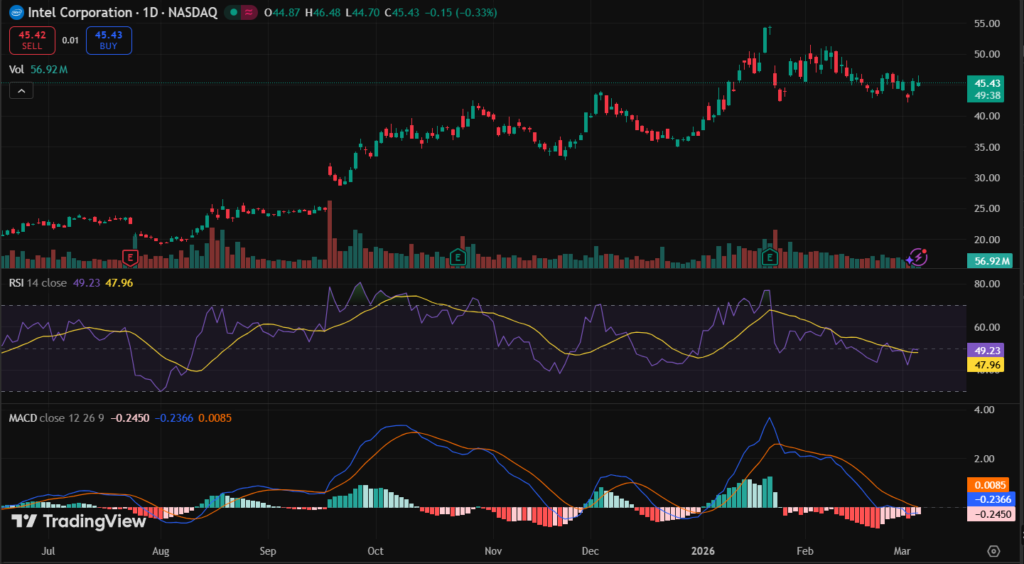Open the August earnings E marker
The height and width of the screenshot is (564, 1024).
(x=129, y=257)
